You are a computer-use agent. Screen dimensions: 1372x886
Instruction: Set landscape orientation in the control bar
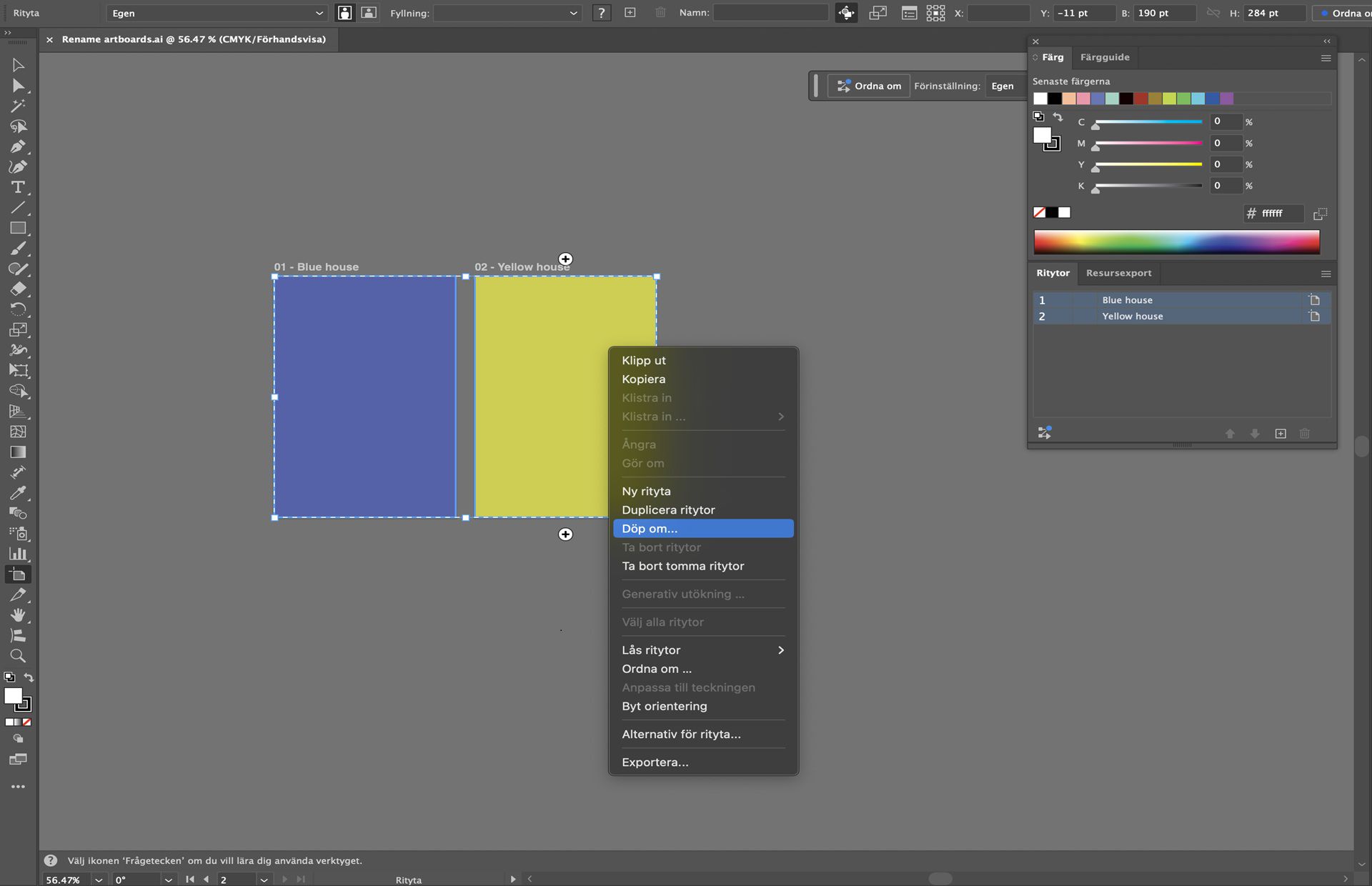tap(369, 13)
